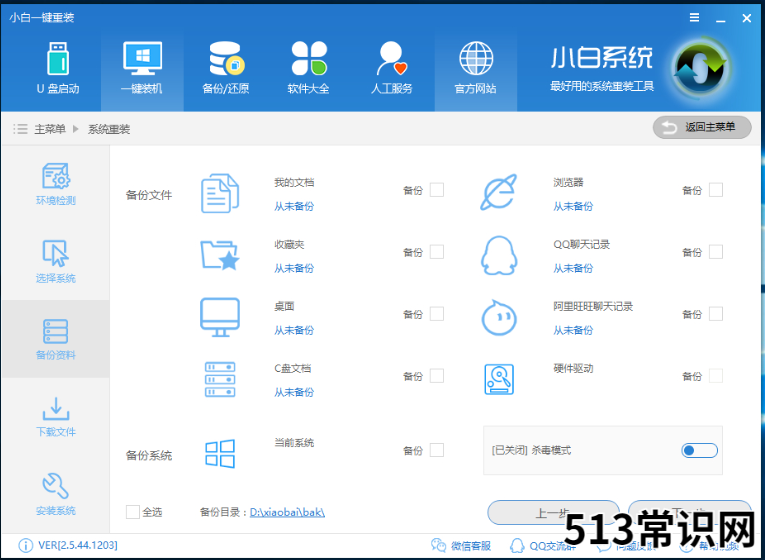Select 备份资料 step in sidebar
Viewport: 765px width, 560px height.
[x=56, y=339]
